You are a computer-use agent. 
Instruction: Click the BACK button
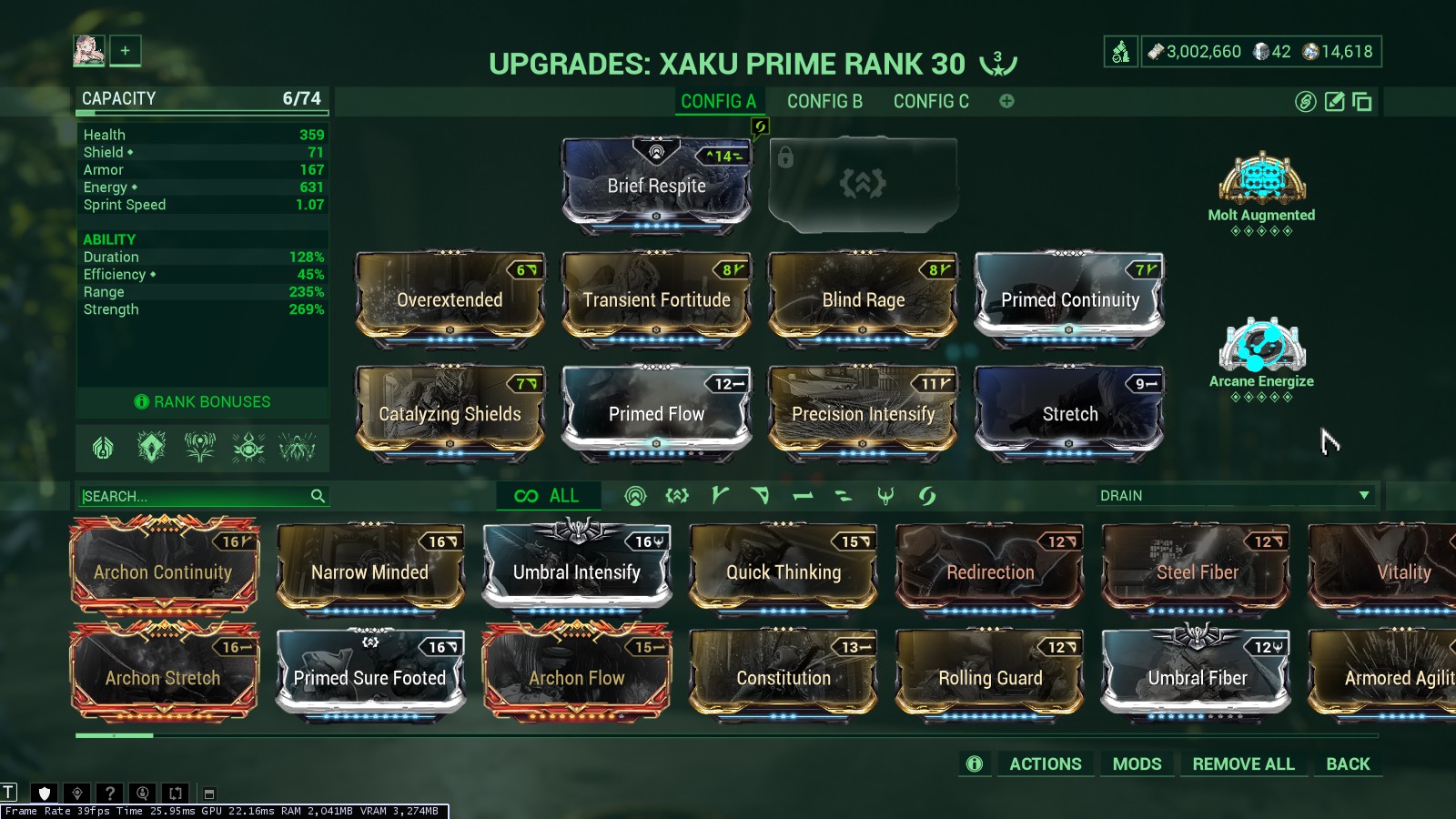tap(1348, 764)
